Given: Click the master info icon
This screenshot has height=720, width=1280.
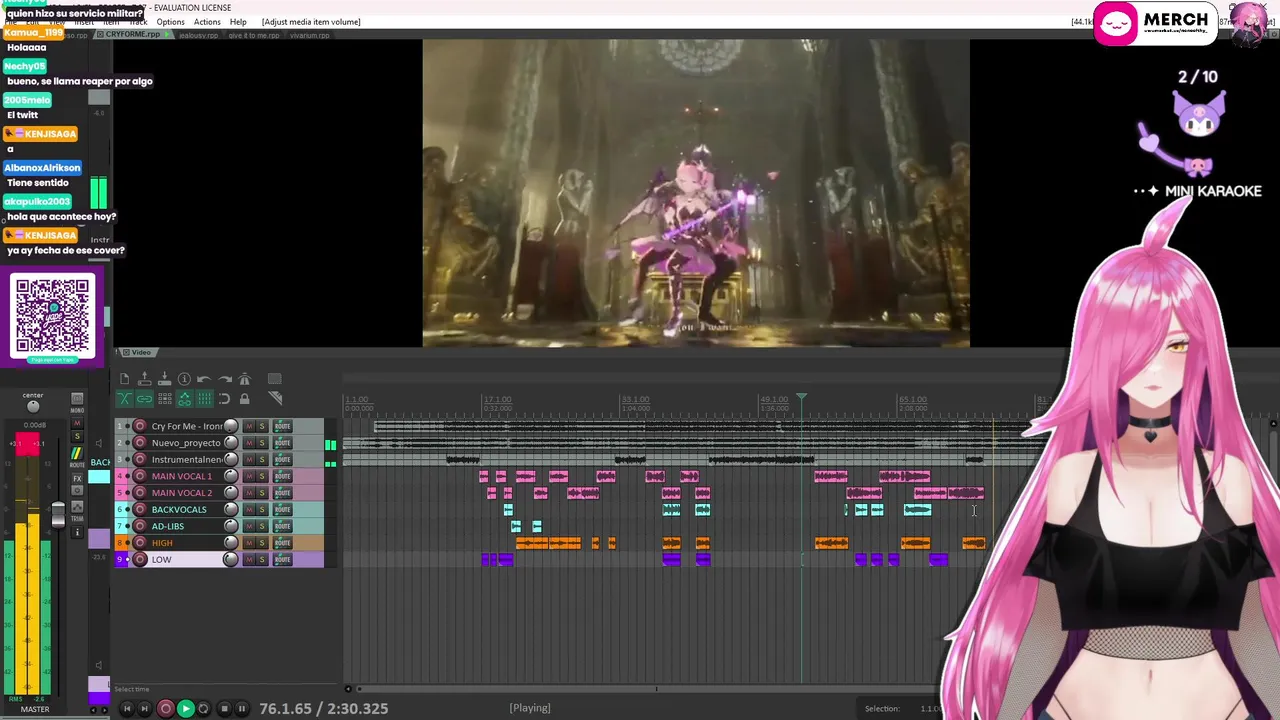Looking at the screenshot, I should point(77,532).
